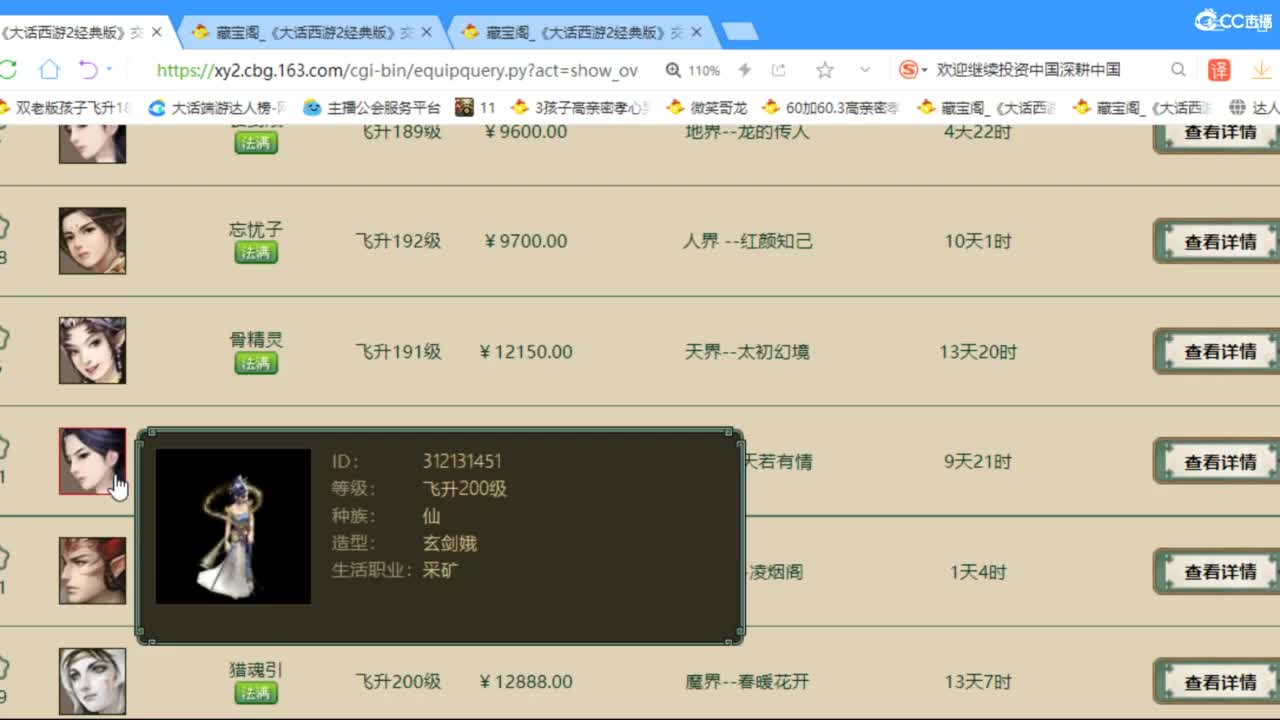Image resolution: width=1280 pixels, height=720 pixels.
Task: Click the search magnifier icon
Action: point(1178,70)
